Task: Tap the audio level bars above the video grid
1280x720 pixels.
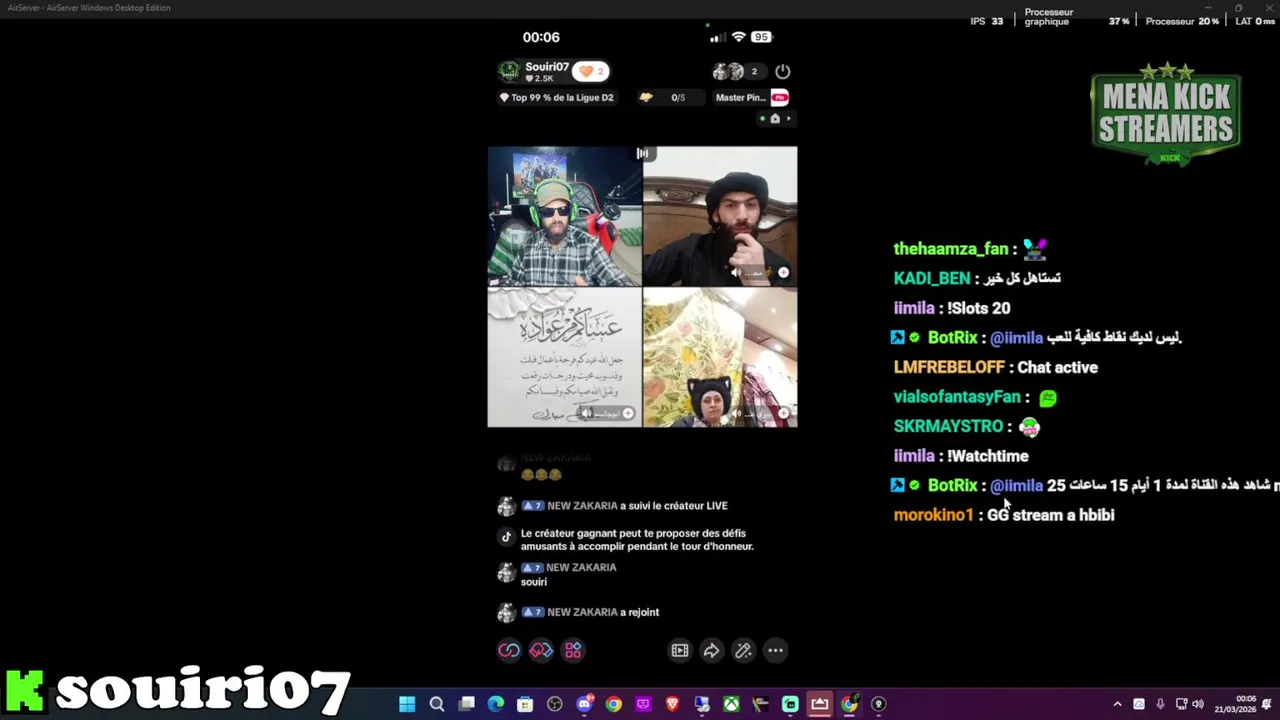Action: pos(643,153)
